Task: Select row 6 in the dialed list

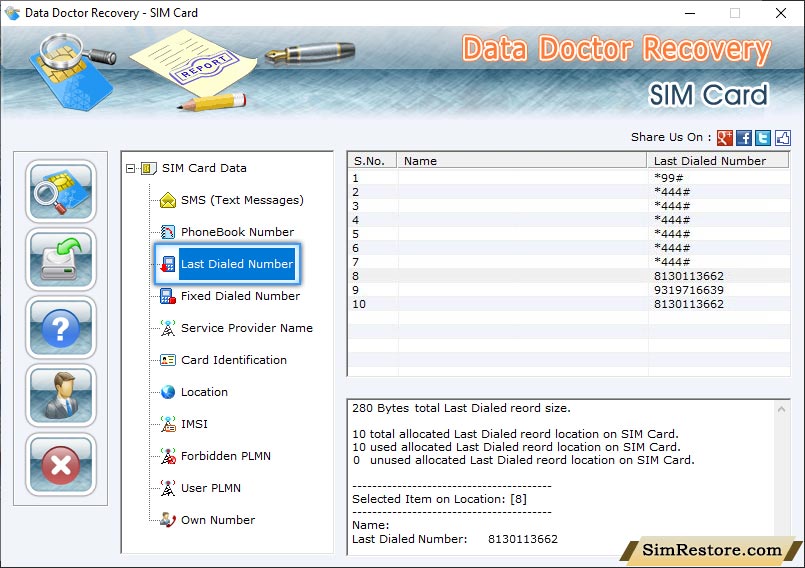Action: 569,248
